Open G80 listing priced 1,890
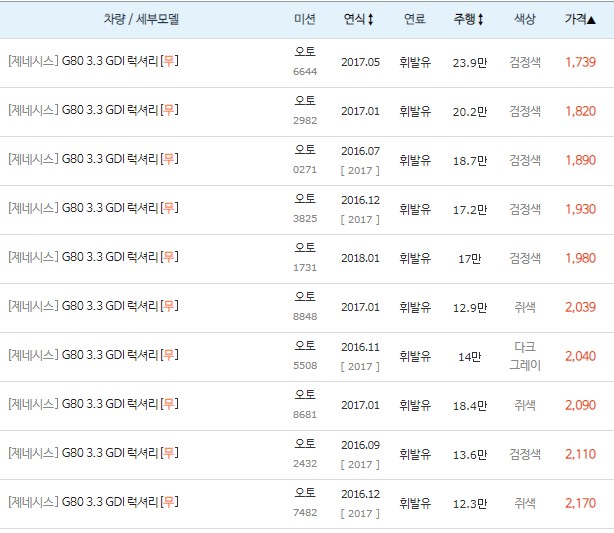This screenshot has height=533, width=614. (93, 159)
